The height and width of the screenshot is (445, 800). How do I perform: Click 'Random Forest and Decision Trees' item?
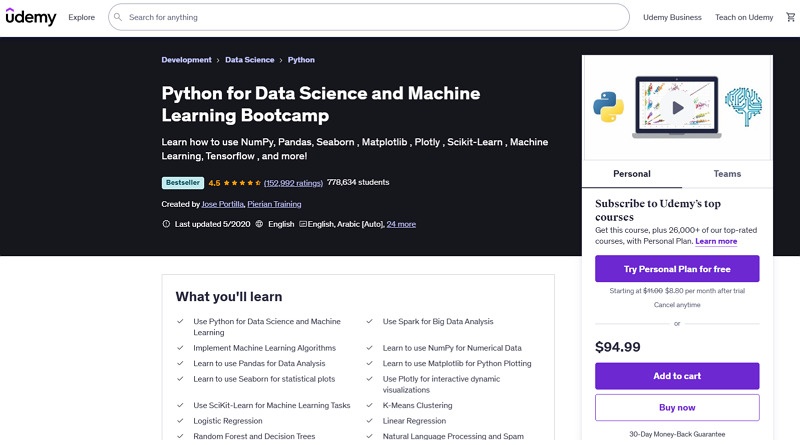pyautogui.click(x=254, y=436)
